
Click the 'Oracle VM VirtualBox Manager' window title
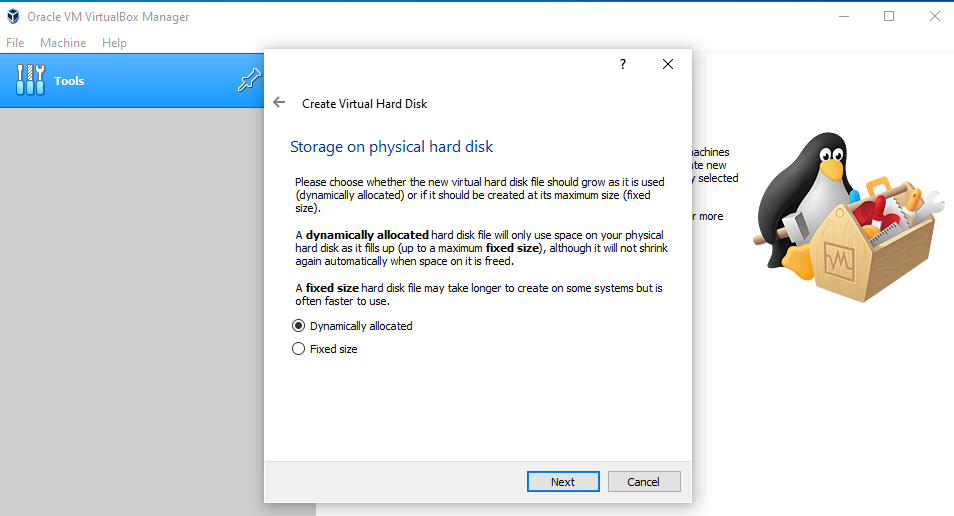click(x=108, y=17)
